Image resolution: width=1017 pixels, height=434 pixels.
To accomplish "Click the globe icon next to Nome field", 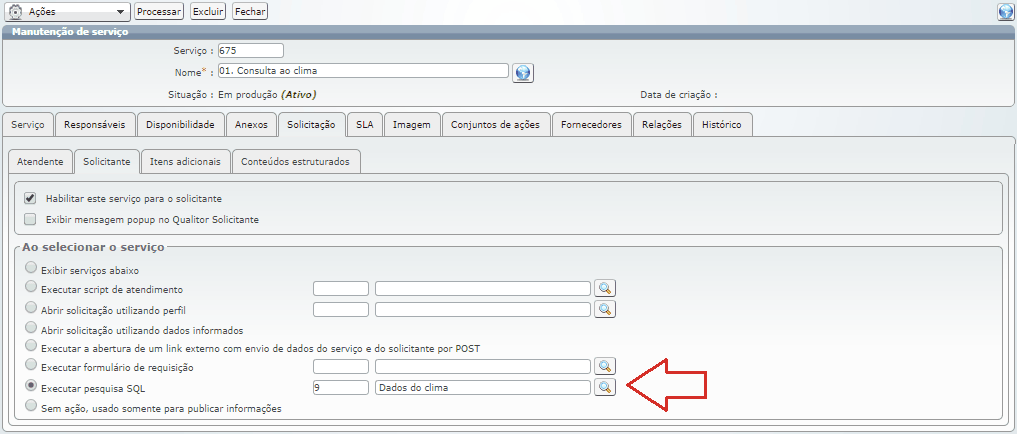I will pos(523,73).
